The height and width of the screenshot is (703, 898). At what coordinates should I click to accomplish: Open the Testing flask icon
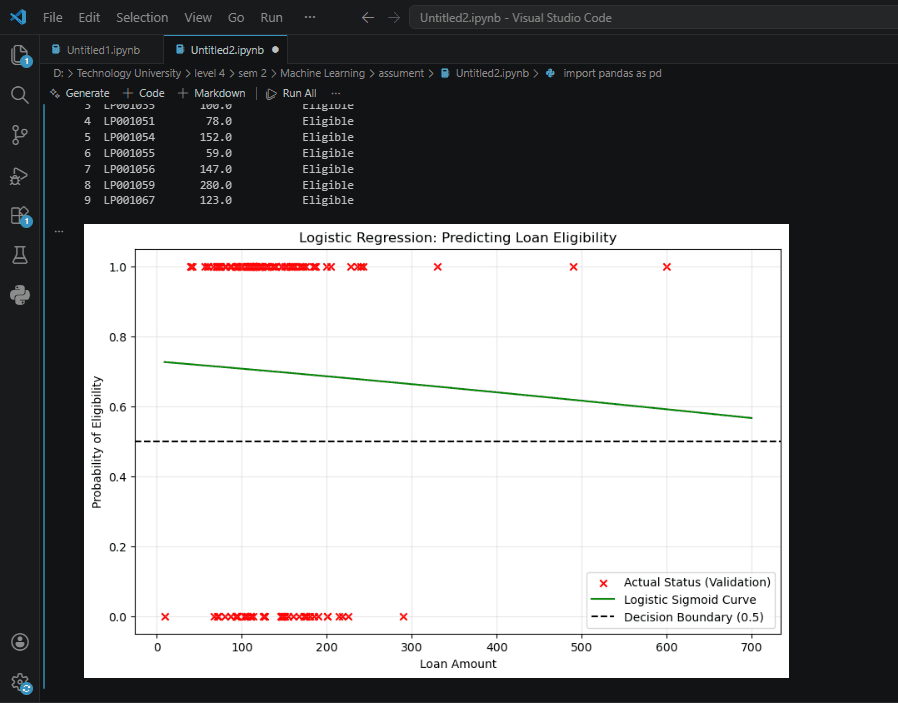20,255
